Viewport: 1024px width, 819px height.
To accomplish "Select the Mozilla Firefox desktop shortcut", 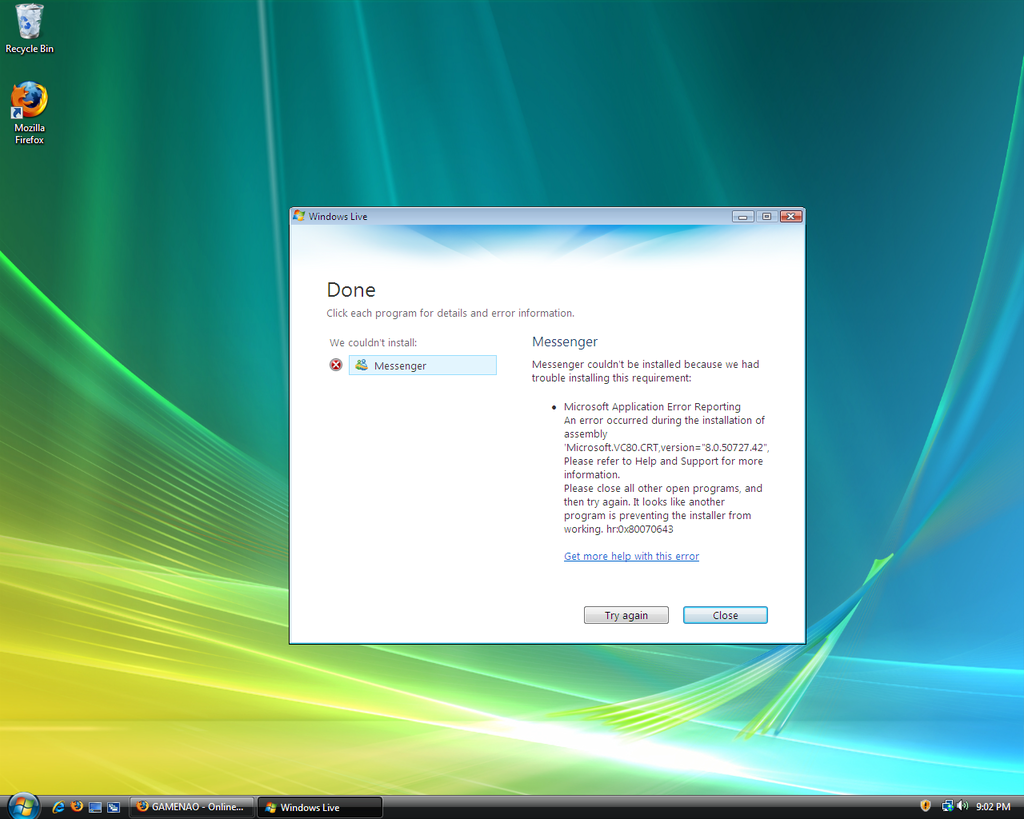I will pyautogui.click(x=29, y=112).
